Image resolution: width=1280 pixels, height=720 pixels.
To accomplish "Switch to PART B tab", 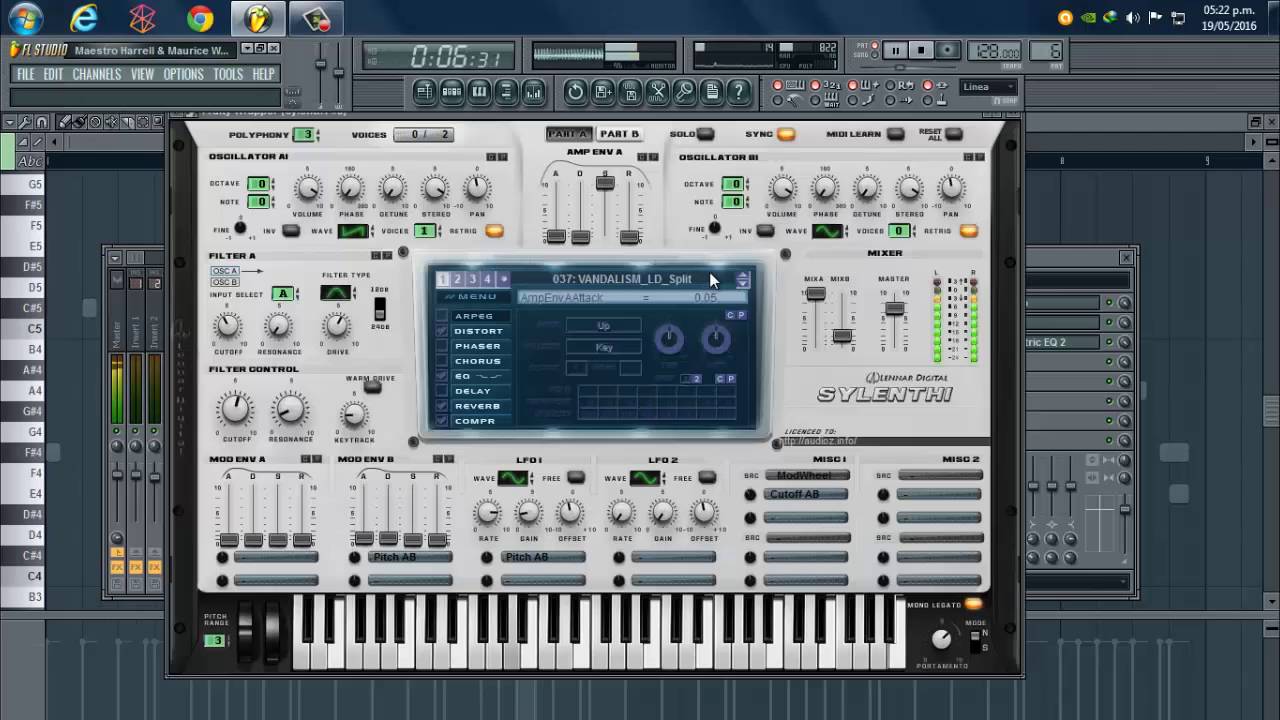I will click(620, 134).
